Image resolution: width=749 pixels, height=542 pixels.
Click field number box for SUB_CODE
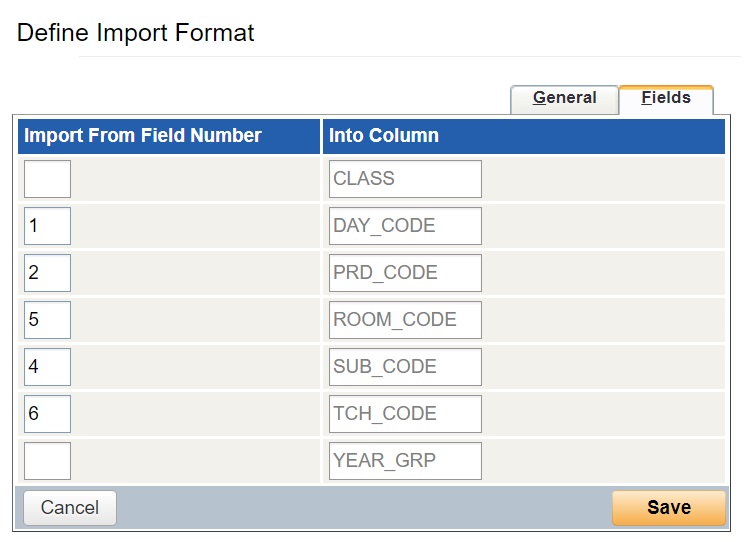47,367
